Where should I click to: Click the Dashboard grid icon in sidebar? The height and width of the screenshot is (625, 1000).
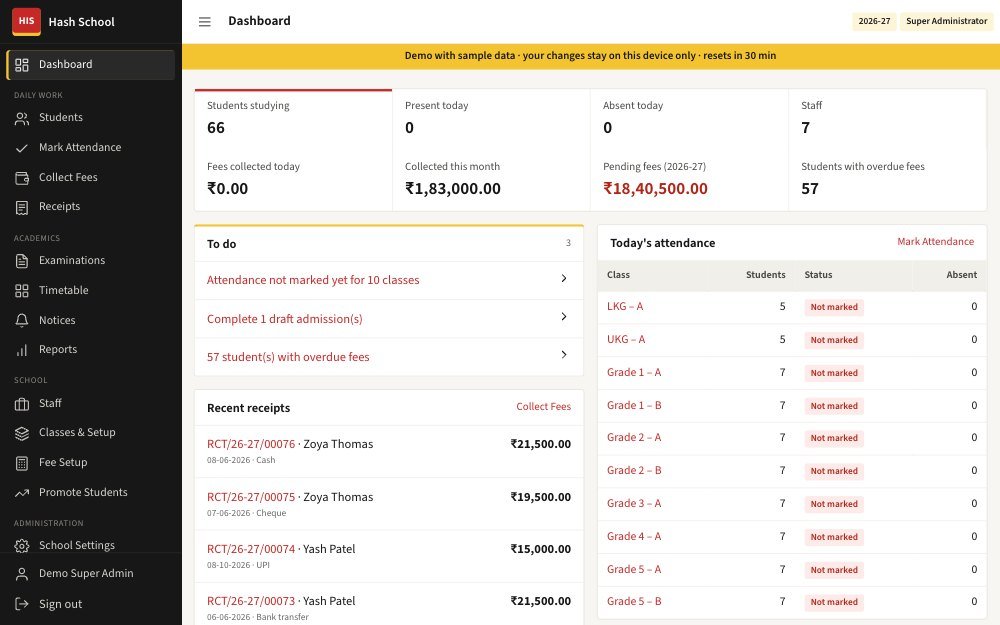pos(22,64)
